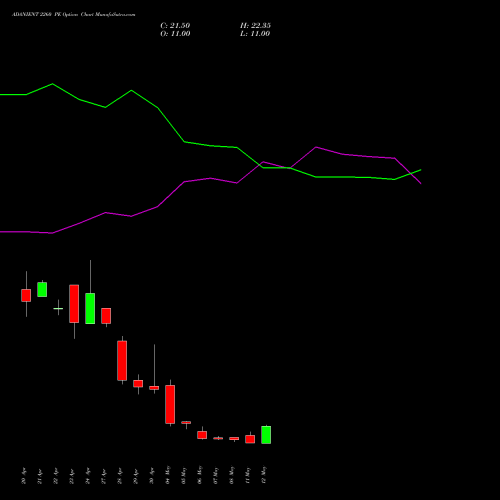Select the green candle for 21 Apr
This screenshot has height=500, width=500.
(42, 289)
